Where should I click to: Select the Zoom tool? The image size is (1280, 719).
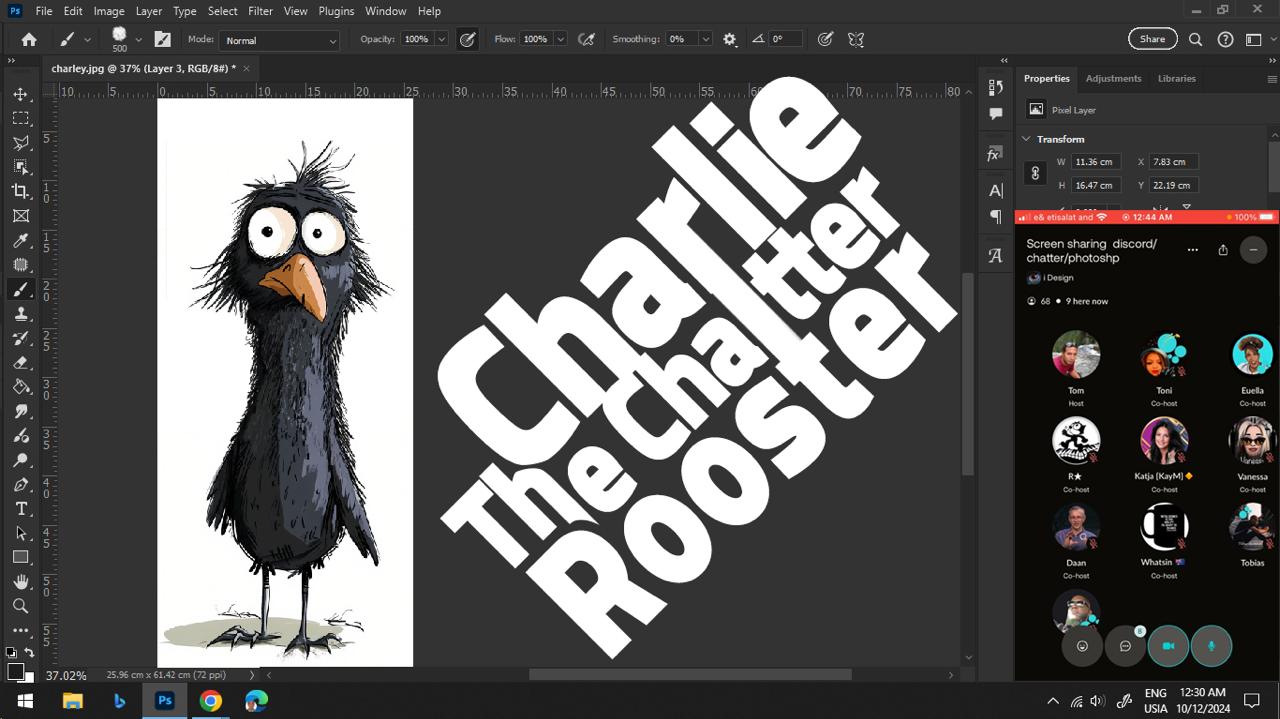click(21, 606)
